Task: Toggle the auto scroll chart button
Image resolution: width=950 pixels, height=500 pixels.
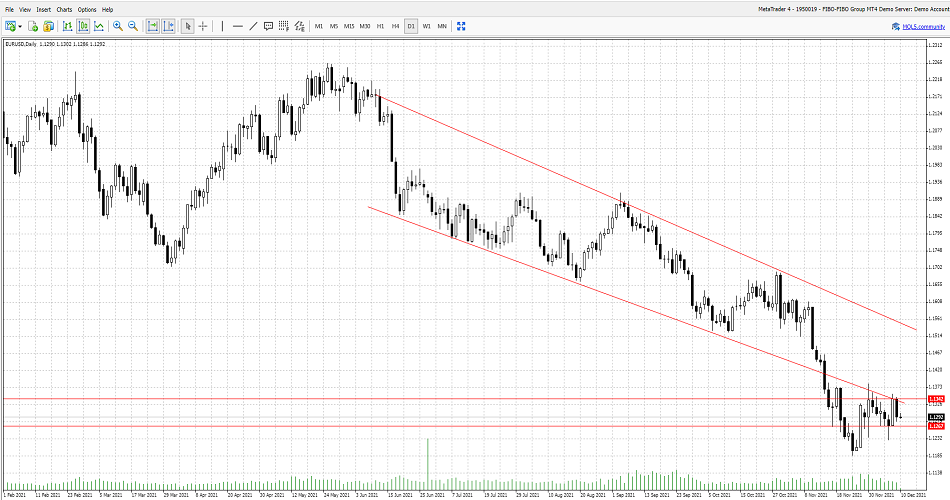Action: pos(152,26)
